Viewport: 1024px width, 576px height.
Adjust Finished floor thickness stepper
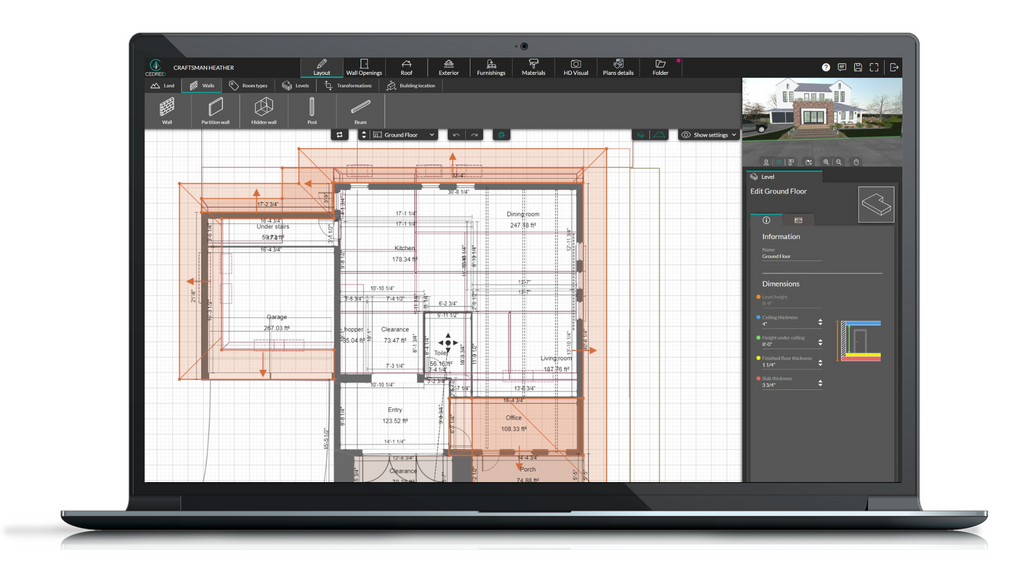pos(820,362)
